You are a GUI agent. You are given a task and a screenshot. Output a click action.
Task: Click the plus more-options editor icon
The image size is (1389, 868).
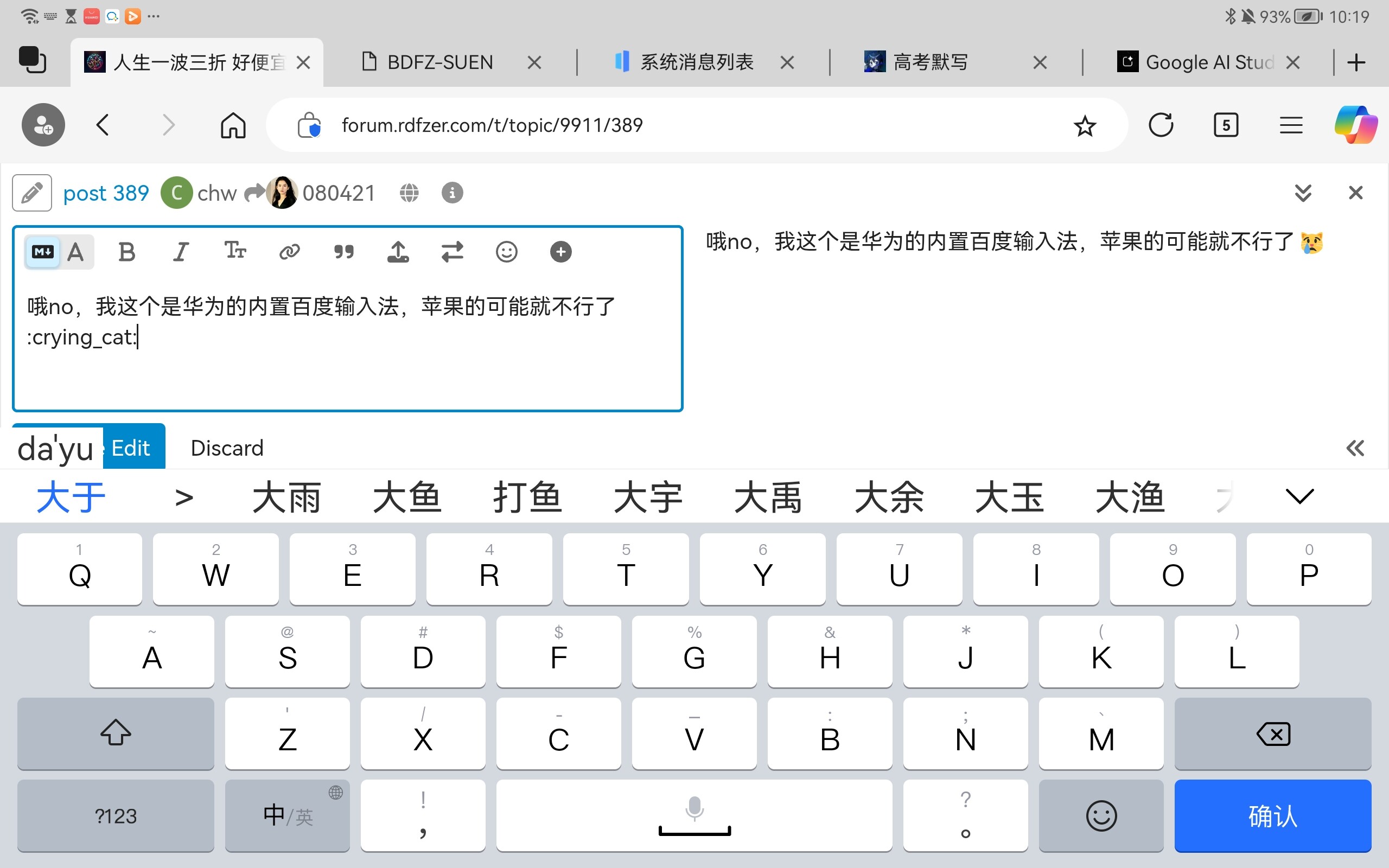coord(560,252)
